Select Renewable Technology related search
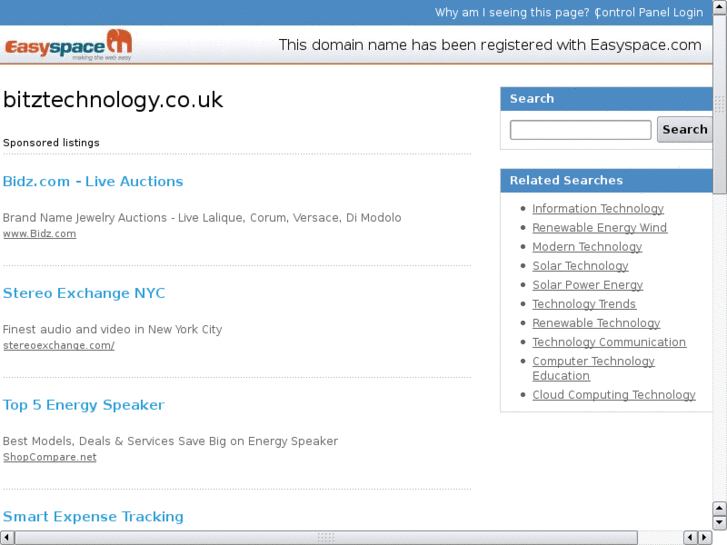This screenshot has width=727, height=545. pos(596,323)
